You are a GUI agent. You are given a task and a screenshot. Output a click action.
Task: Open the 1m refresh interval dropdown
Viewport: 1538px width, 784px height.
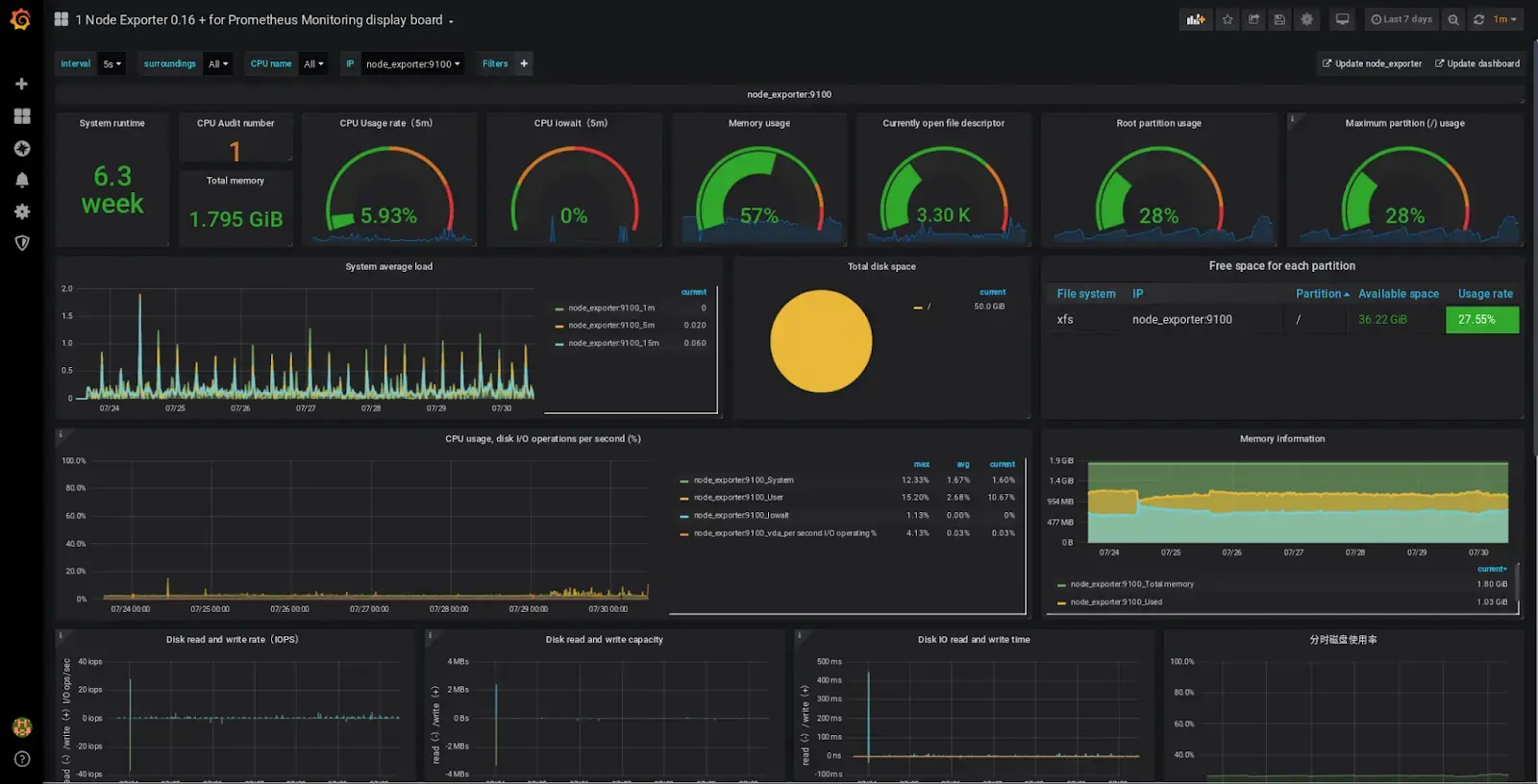pyautogui.click(x=1504, y=19)
